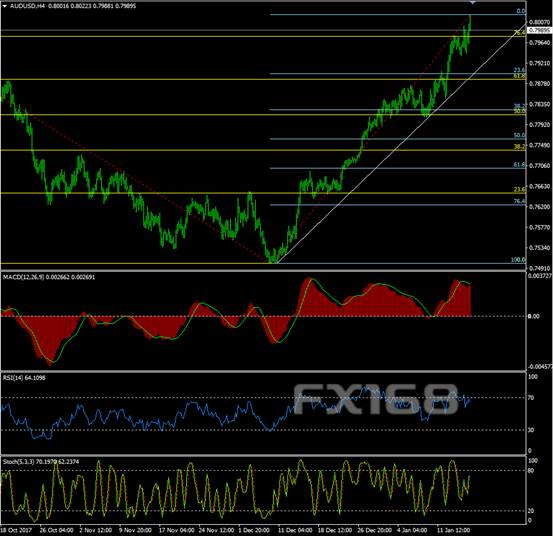Screen dimensions: 553x536
Task: Click MACD scale maximum 0.003727
Action: pyautogui.click(x=540, y=276)
